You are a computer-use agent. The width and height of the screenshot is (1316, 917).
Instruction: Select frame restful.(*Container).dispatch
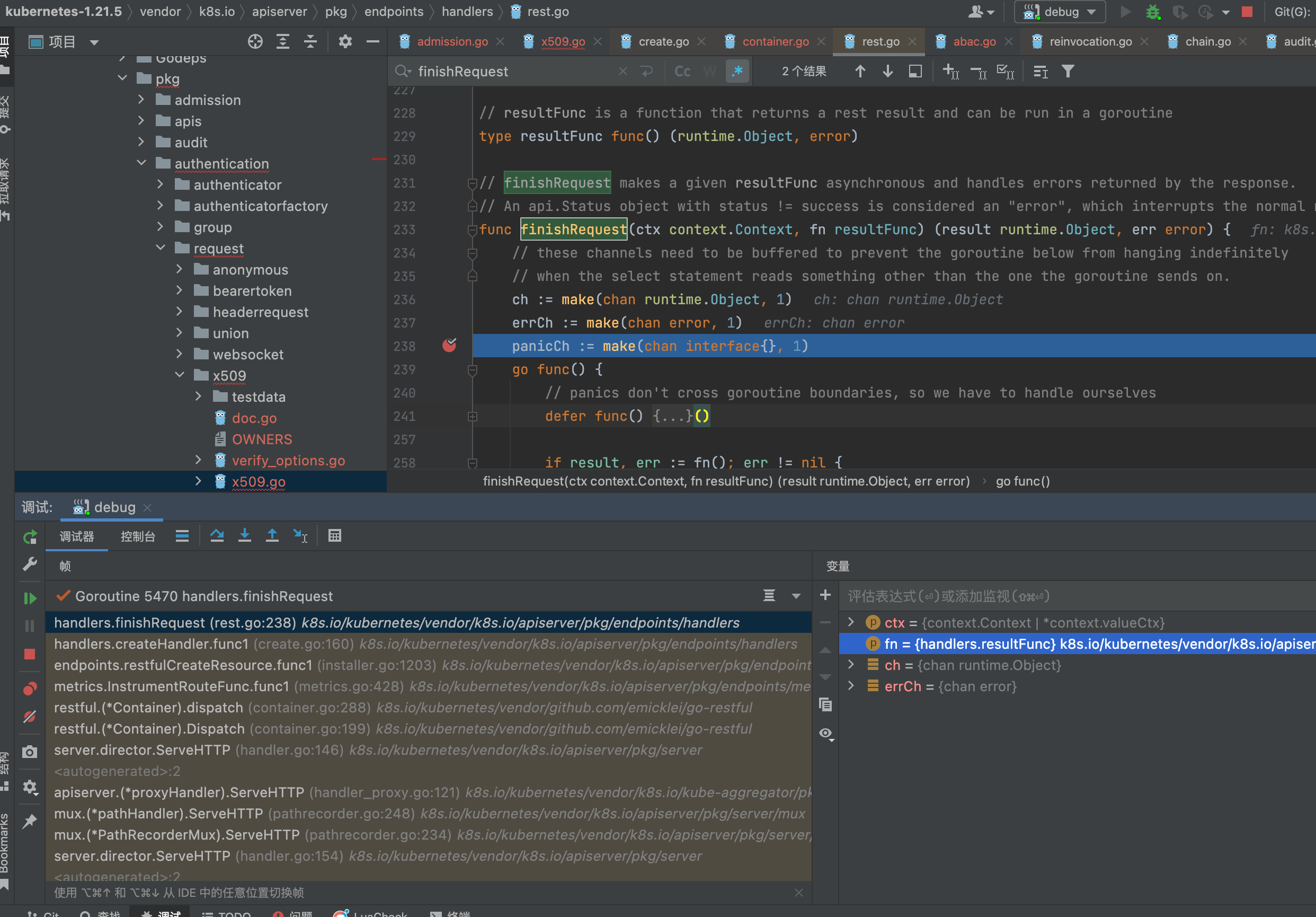428,707
